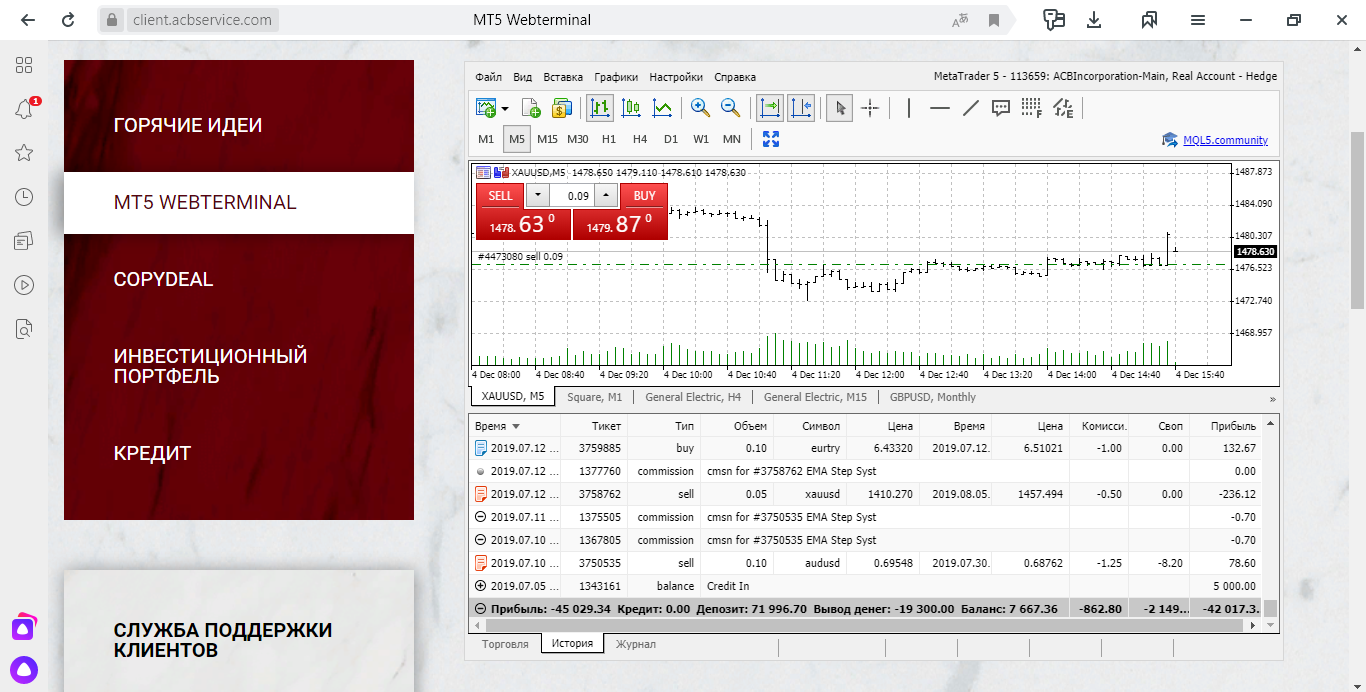Image resolution: width=1366 pixels, height=692 pixels.
Task: Open the Справка menu
Action: (735, 77)
